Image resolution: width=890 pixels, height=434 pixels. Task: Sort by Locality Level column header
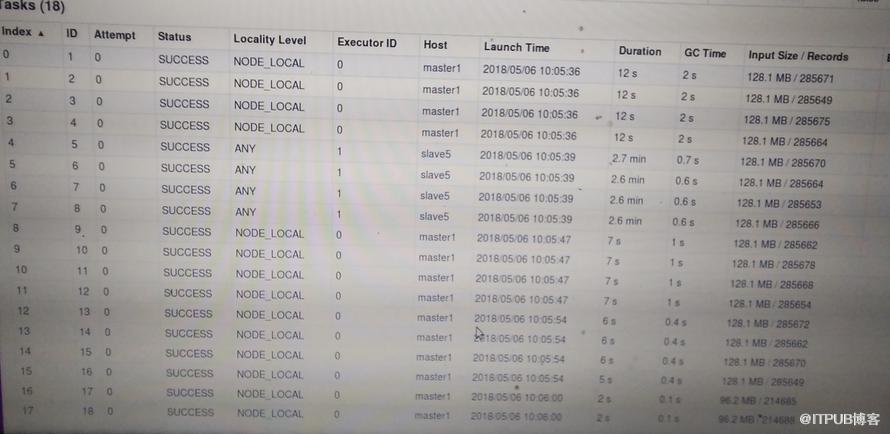click(x=270, y=40)
